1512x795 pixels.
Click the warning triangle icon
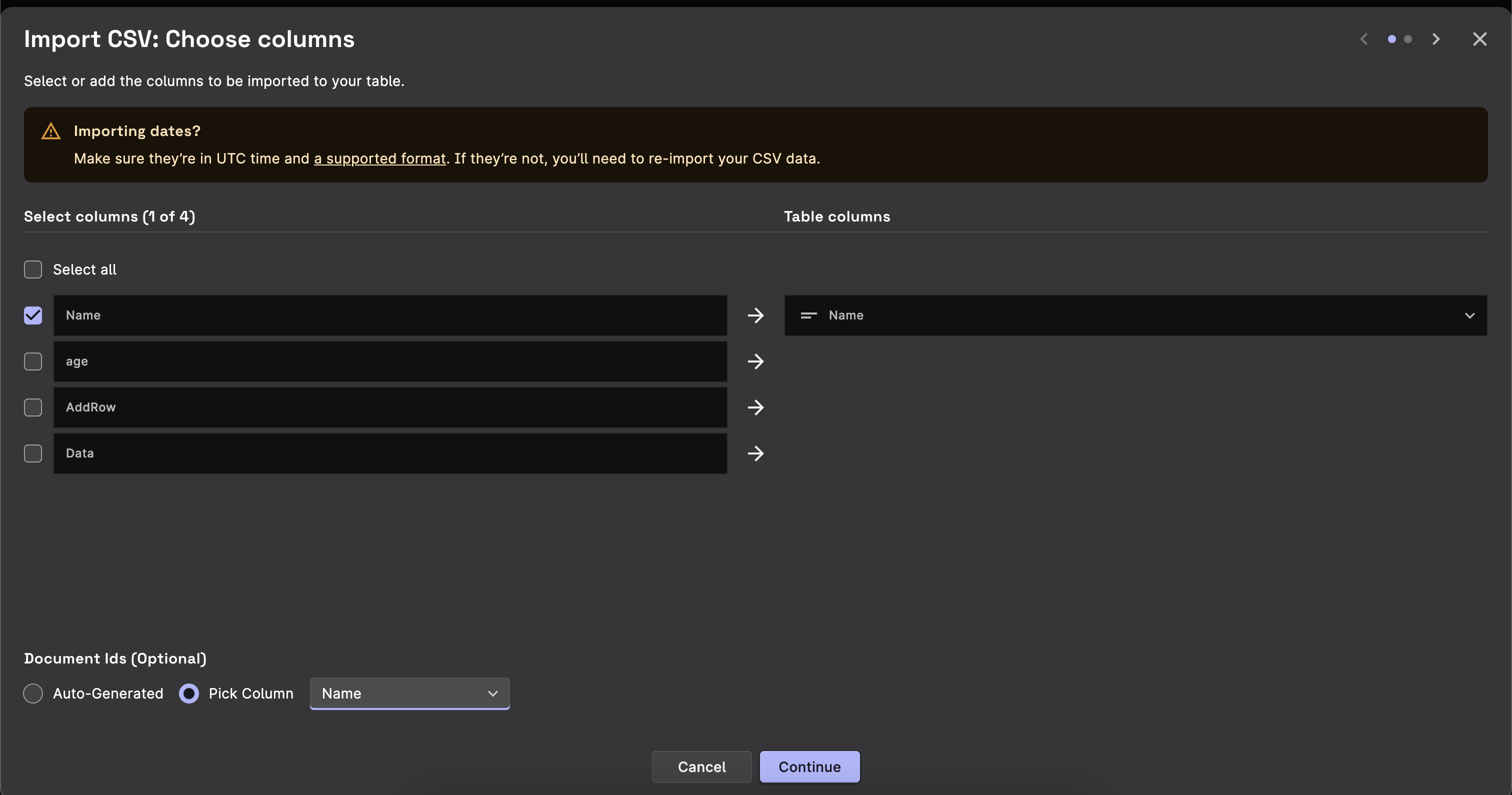(51, 131)
